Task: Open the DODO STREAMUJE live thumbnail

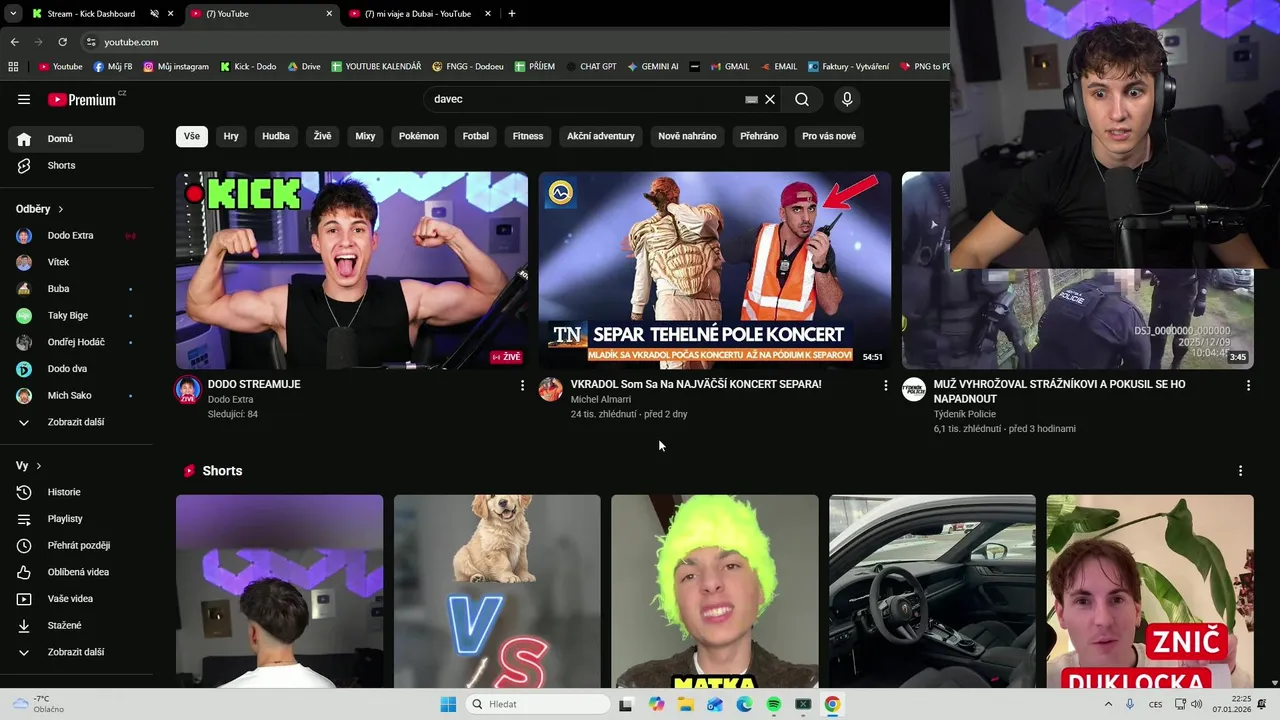Action: (352, 270)
